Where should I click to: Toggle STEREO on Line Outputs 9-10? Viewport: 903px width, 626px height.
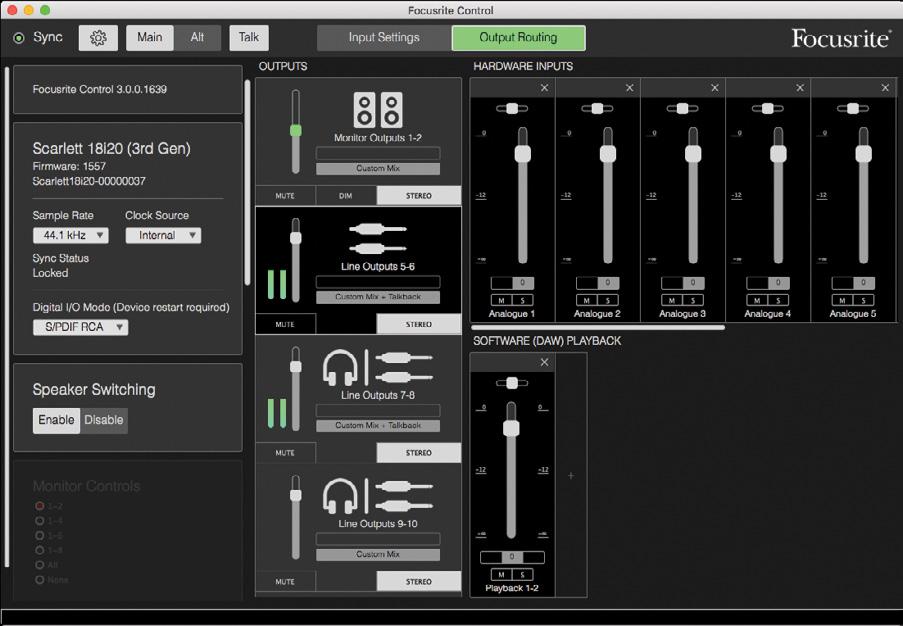click(419, 582)
